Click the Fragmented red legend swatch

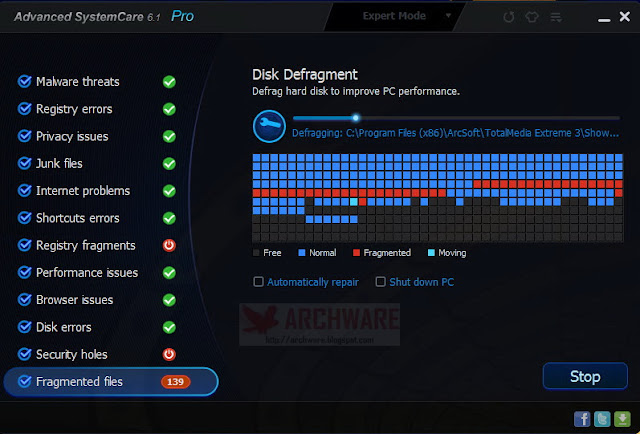(x=356, y=253)
